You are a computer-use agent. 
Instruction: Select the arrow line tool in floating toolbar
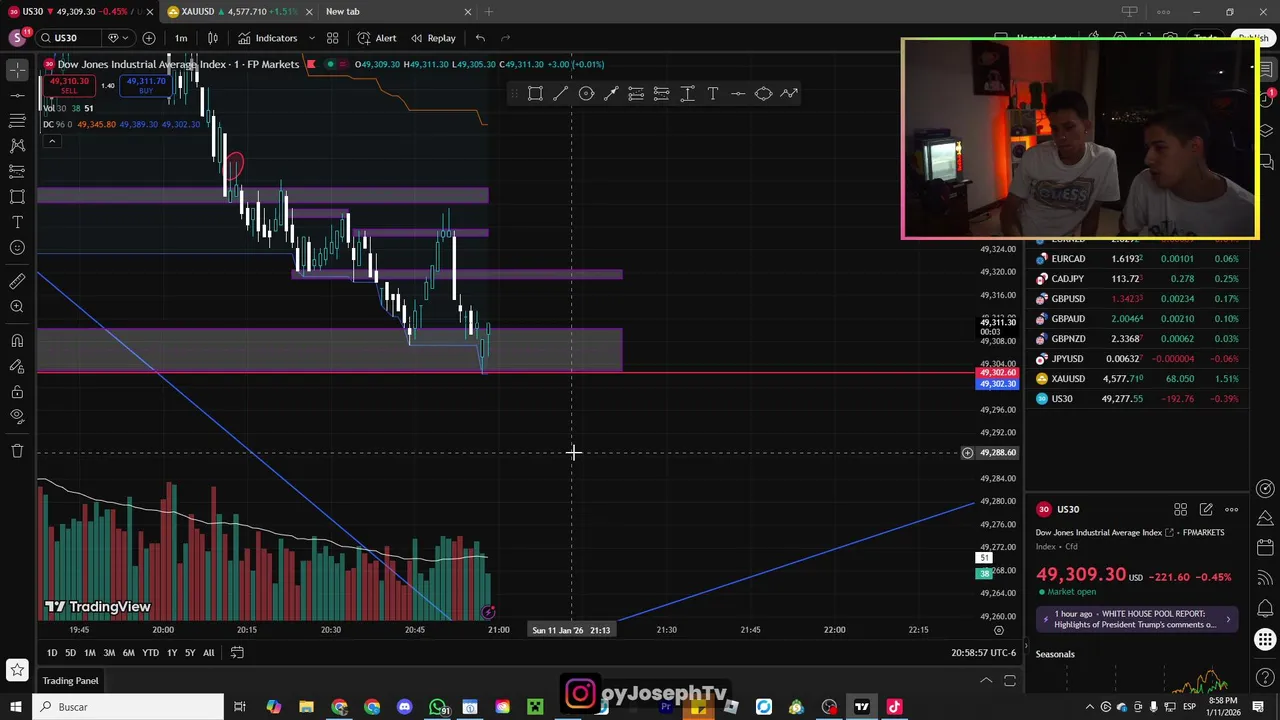tap(611, 93)
